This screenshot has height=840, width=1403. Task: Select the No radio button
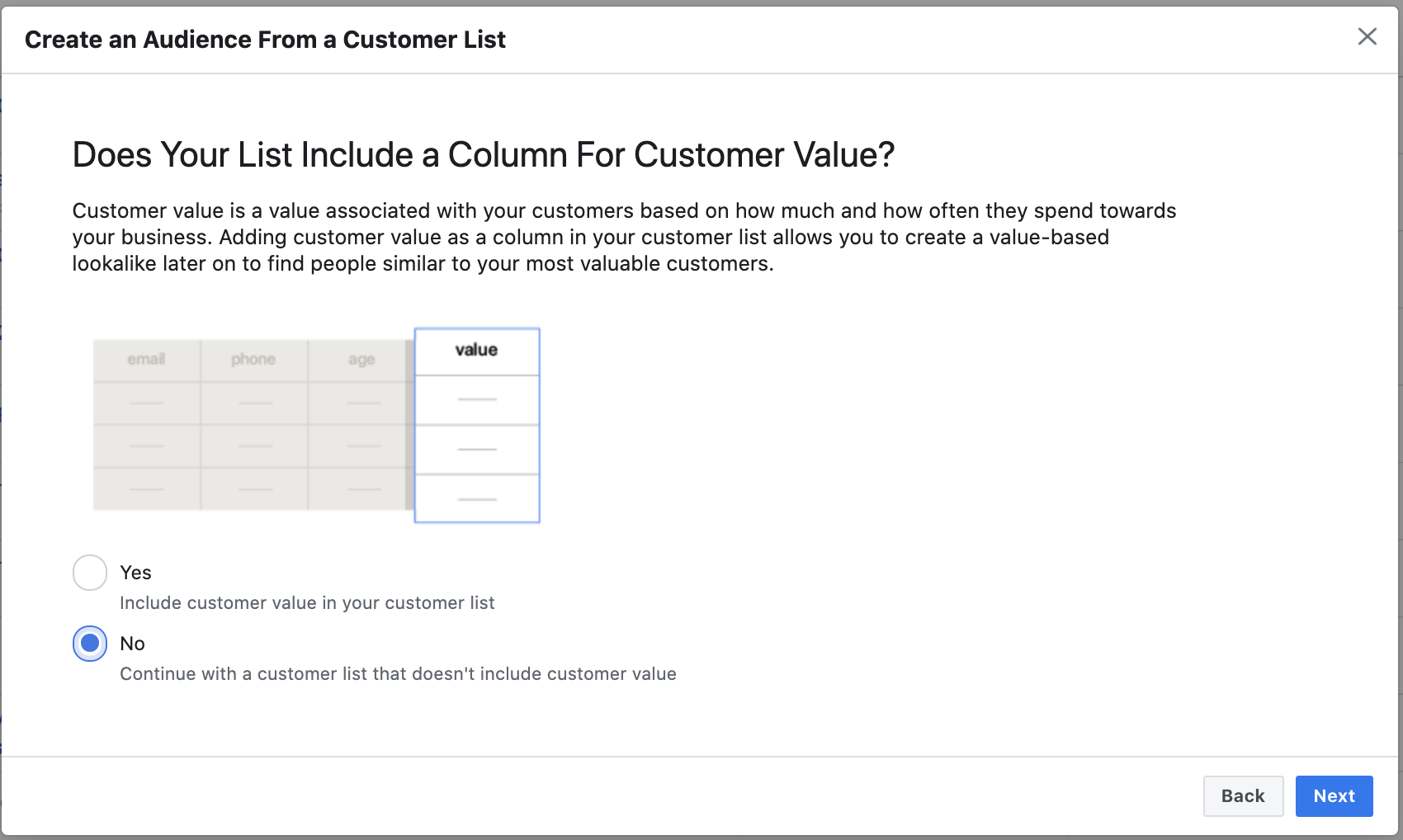89,644
